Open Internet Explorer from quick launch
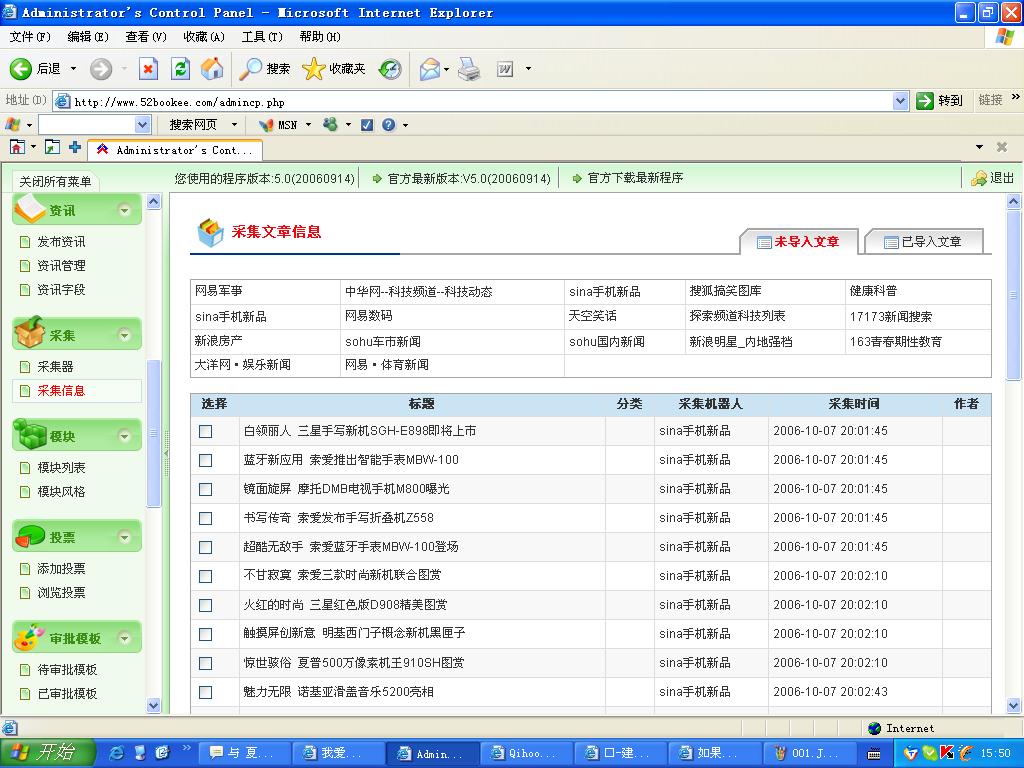Viewport: 1024px width, 768px height. 118,753
